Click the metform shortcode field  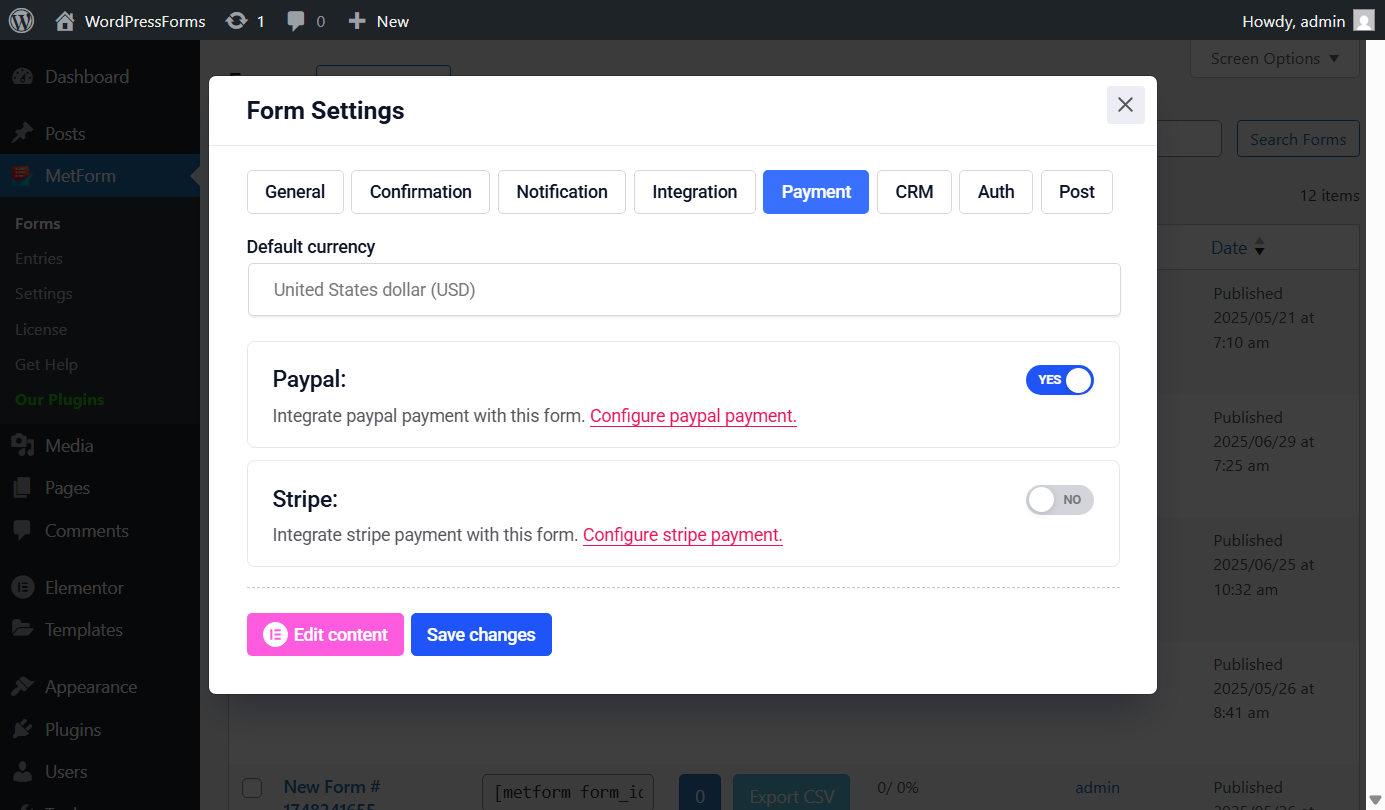pos(567,794)
